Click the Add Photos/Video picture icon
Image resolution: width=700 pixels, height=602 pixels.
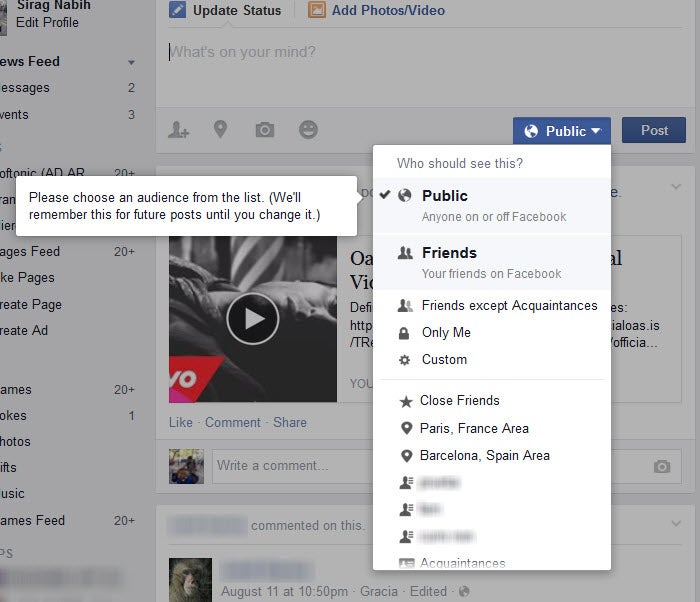317,10
